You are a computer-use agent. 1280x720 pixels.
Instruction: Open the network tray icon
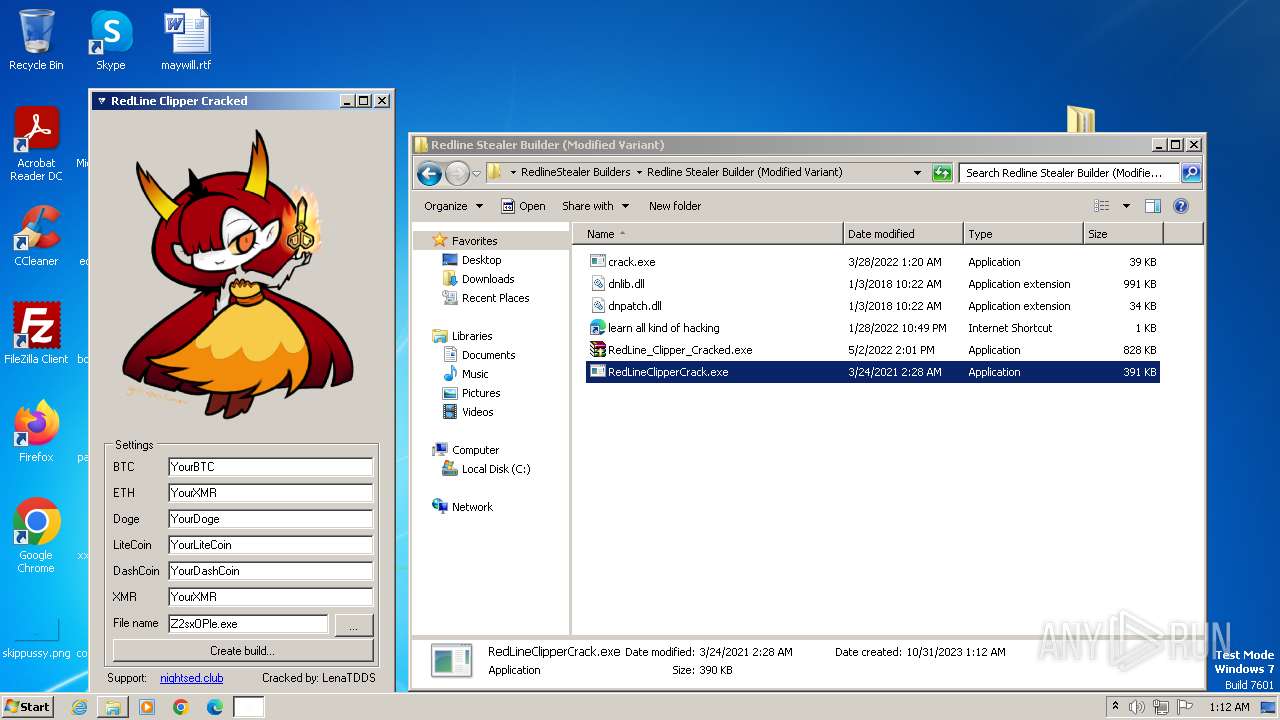click(x=1161, y=707)
